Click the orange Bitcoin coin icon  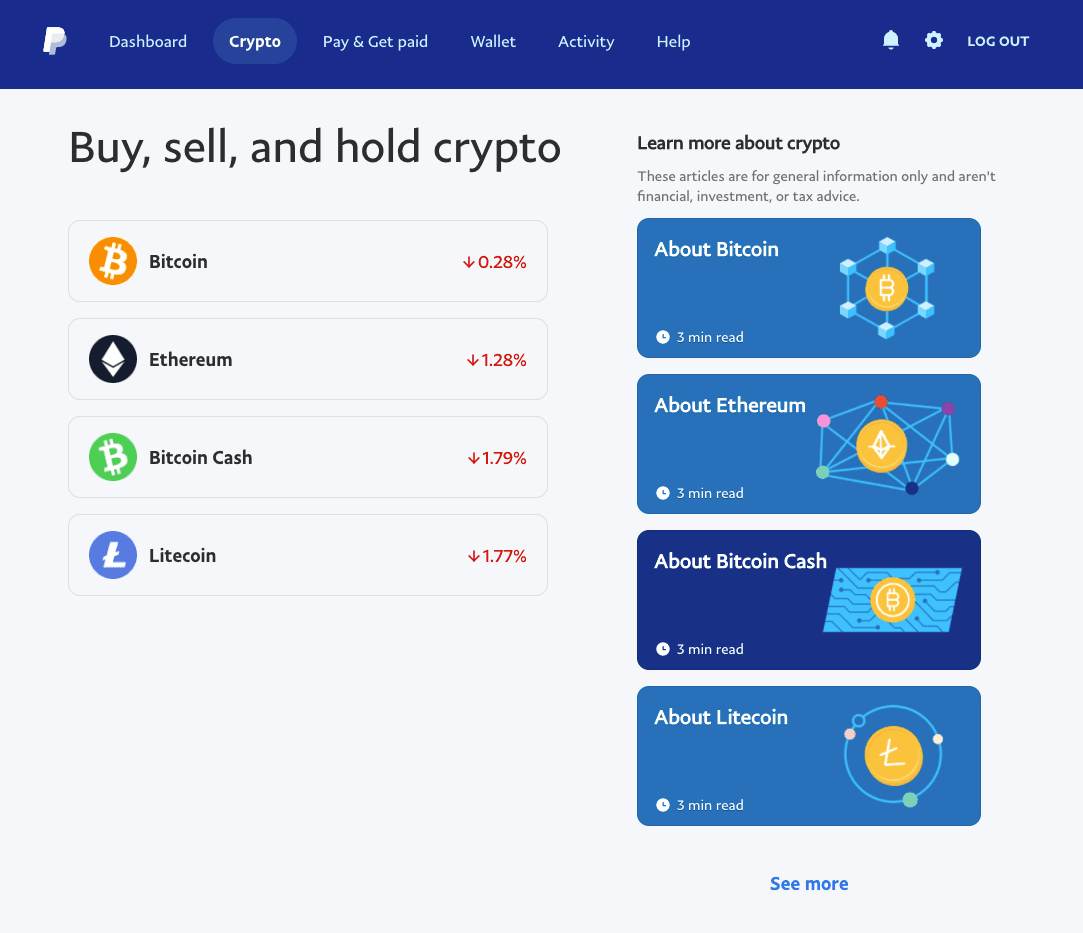113,261
